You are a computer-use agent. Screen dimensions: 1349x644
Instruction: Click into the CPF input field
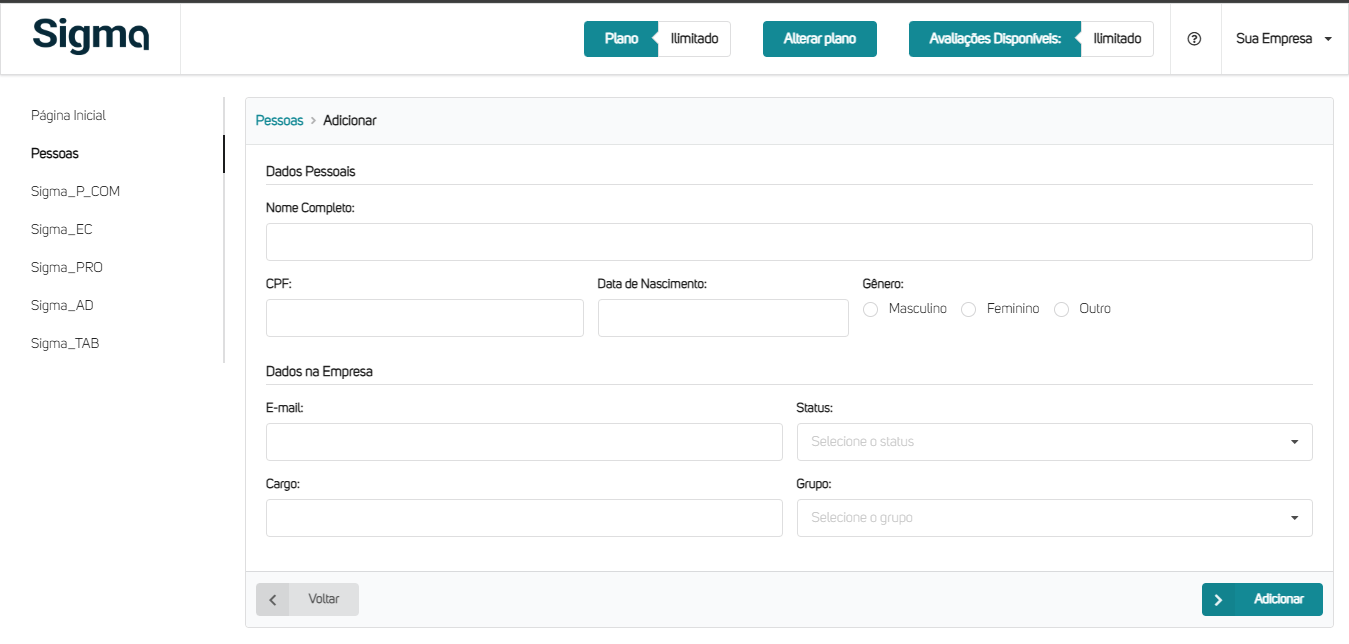point(424,318)
